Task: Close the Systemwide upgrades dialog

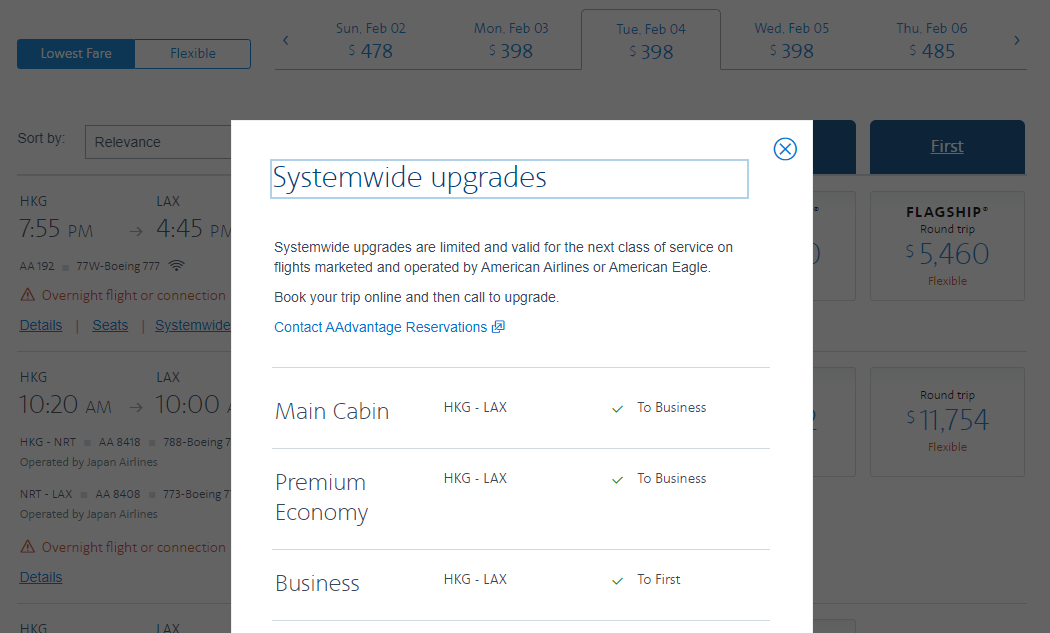Action: (785, 149)
